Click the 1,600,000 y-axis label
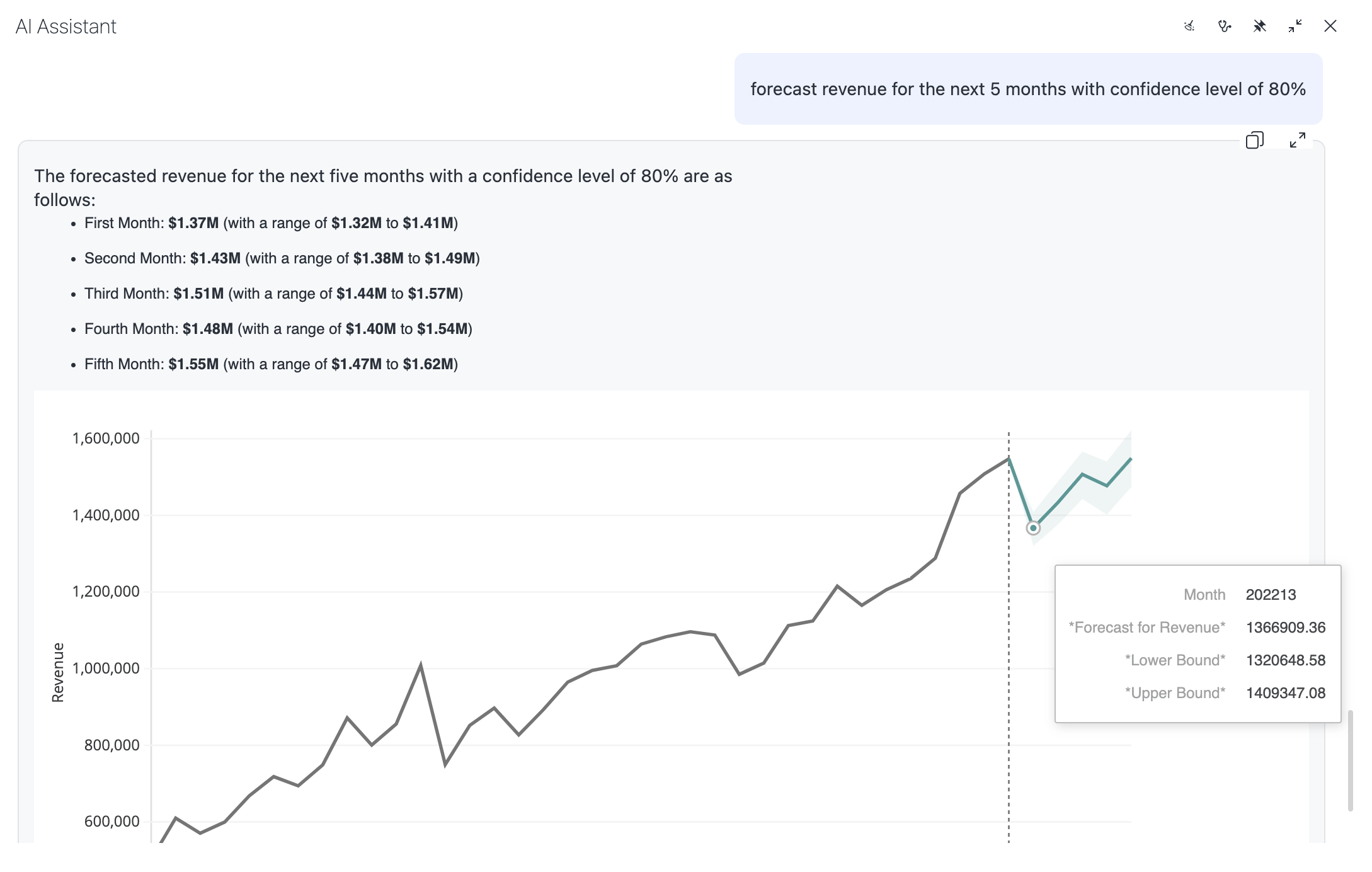Image resolution: width=1372 pixels, height=872 pixels. [x=106, y=439]
